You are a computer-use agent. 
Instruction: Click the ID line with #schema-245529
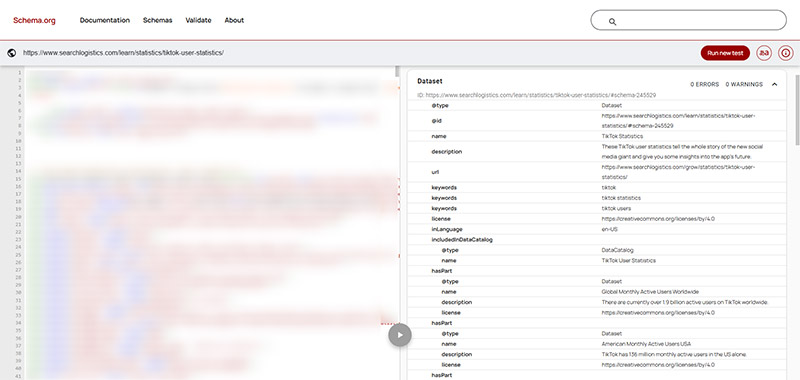coord(536,95)
